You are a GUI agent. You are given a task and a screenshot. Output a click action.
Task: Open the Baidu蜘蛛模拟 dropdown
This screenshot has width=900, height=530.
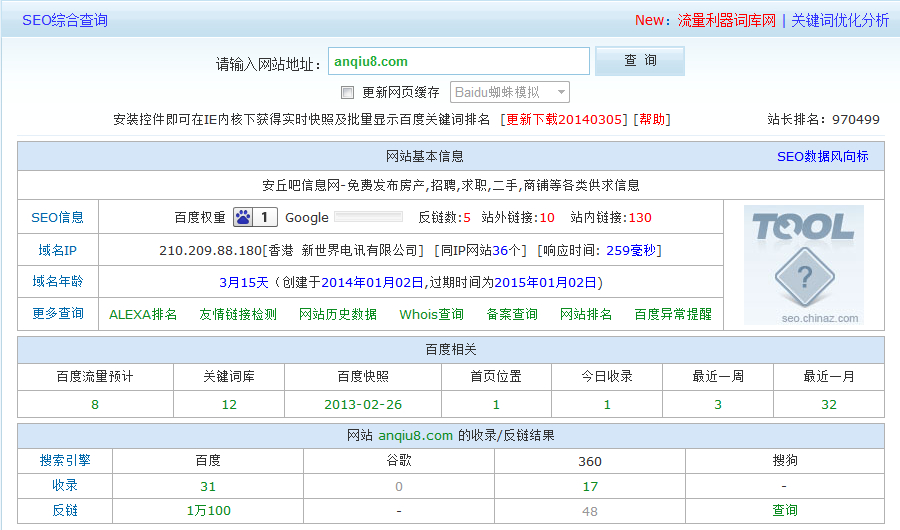510,92
